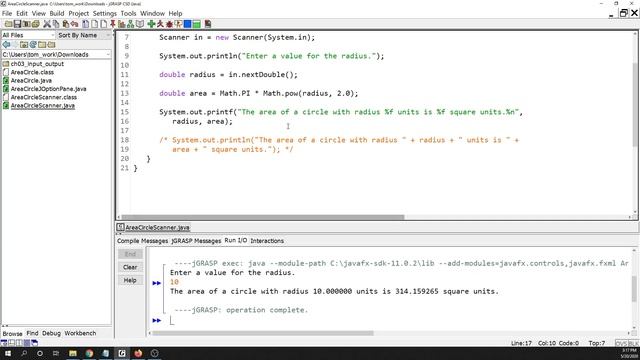Click the red pushpin toolbar icon
The width and height of the screenshot is (640, 360).
pyautogui.click(x=113, y=24)
